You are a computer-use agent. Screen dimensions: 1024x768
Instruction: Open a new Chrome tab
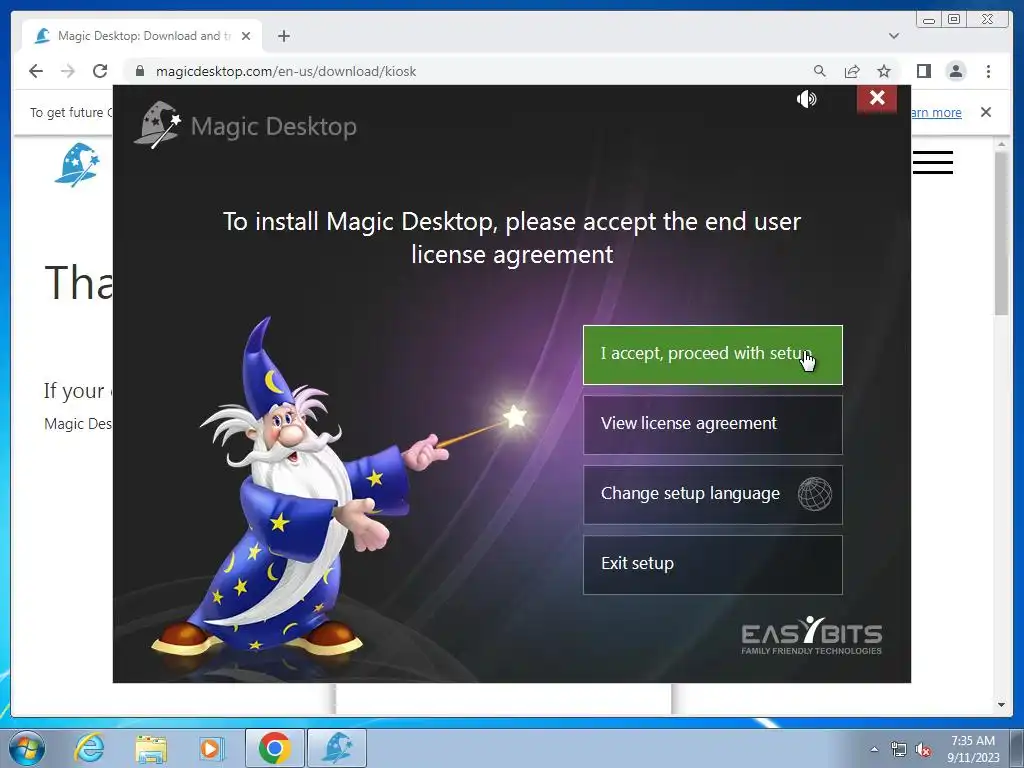[x=283, y=36]
